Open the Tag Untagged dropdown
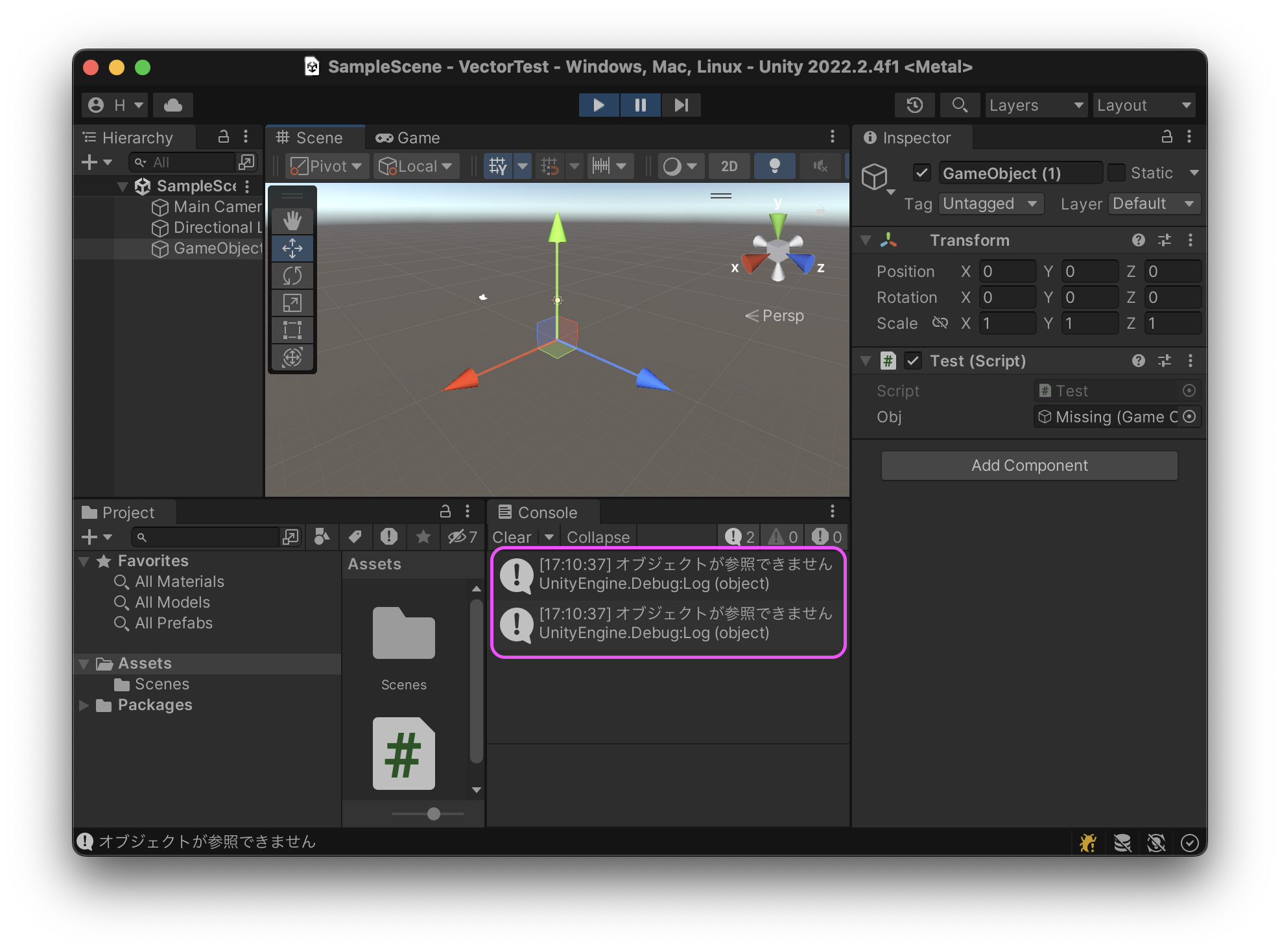The height and width of the screenshot is (952, 1280). [990, 204]
